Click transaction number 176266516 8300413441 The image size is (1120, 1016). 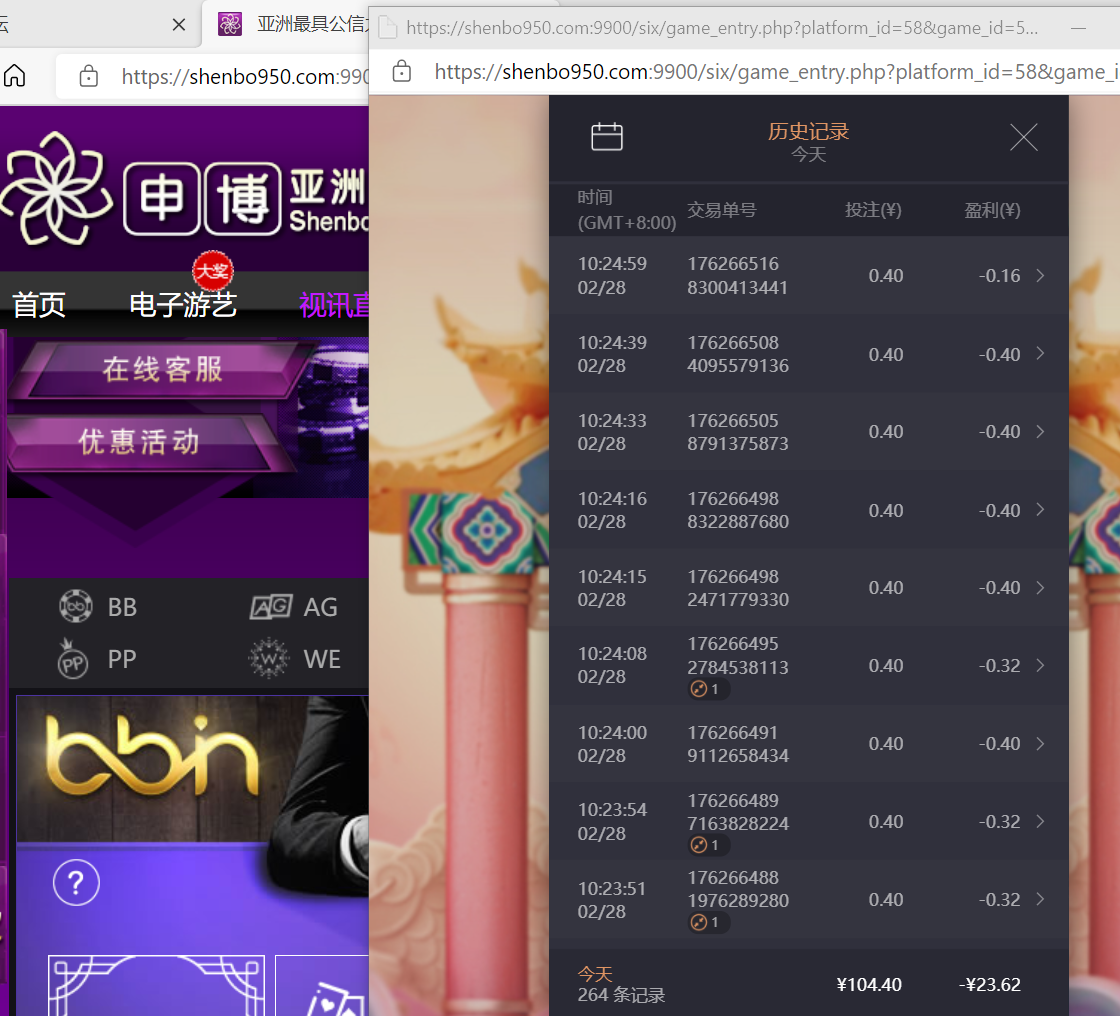737,276
